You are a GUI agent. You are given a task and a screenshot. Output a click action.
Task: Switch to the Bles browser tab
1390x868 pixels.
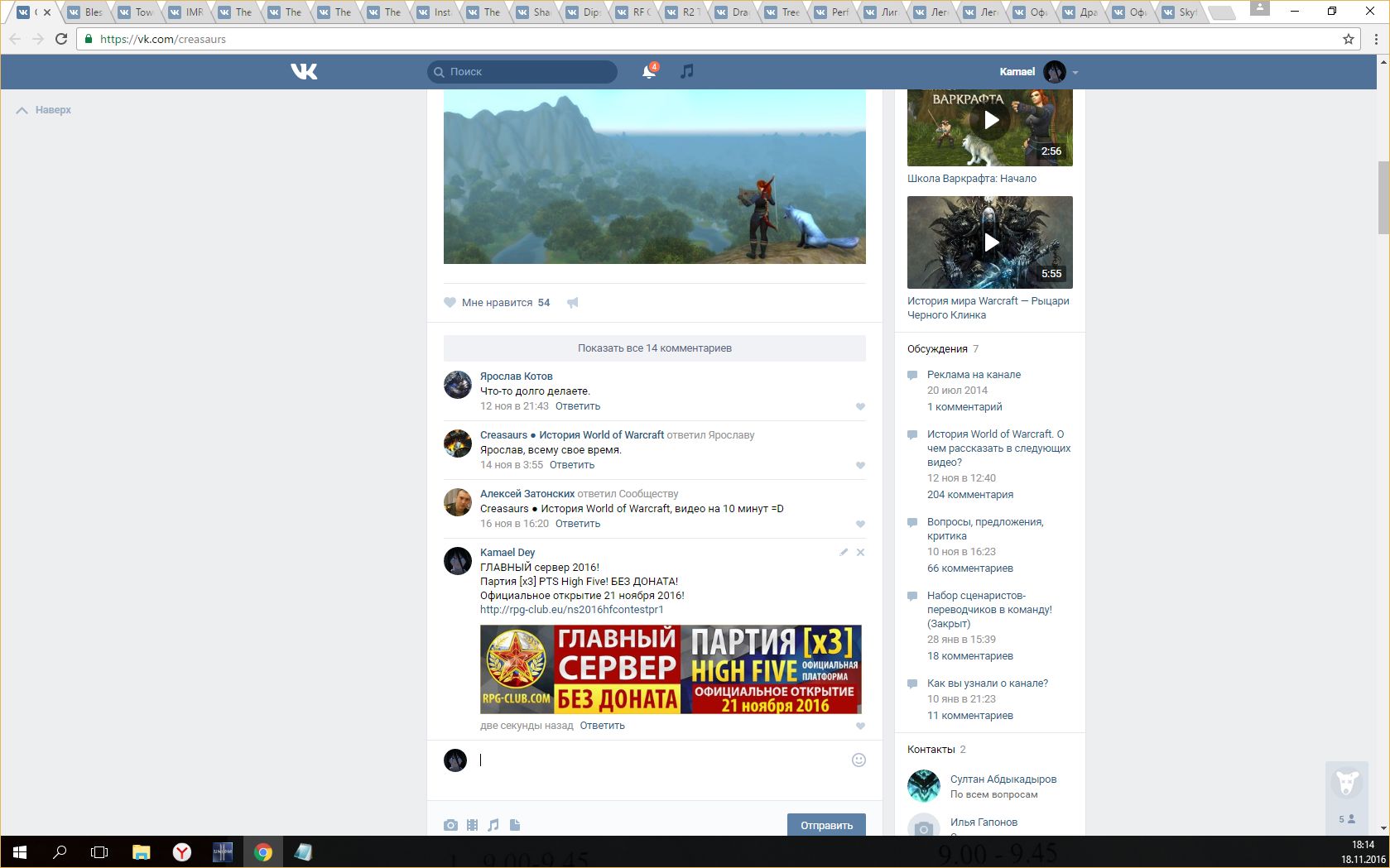[85, 12]
